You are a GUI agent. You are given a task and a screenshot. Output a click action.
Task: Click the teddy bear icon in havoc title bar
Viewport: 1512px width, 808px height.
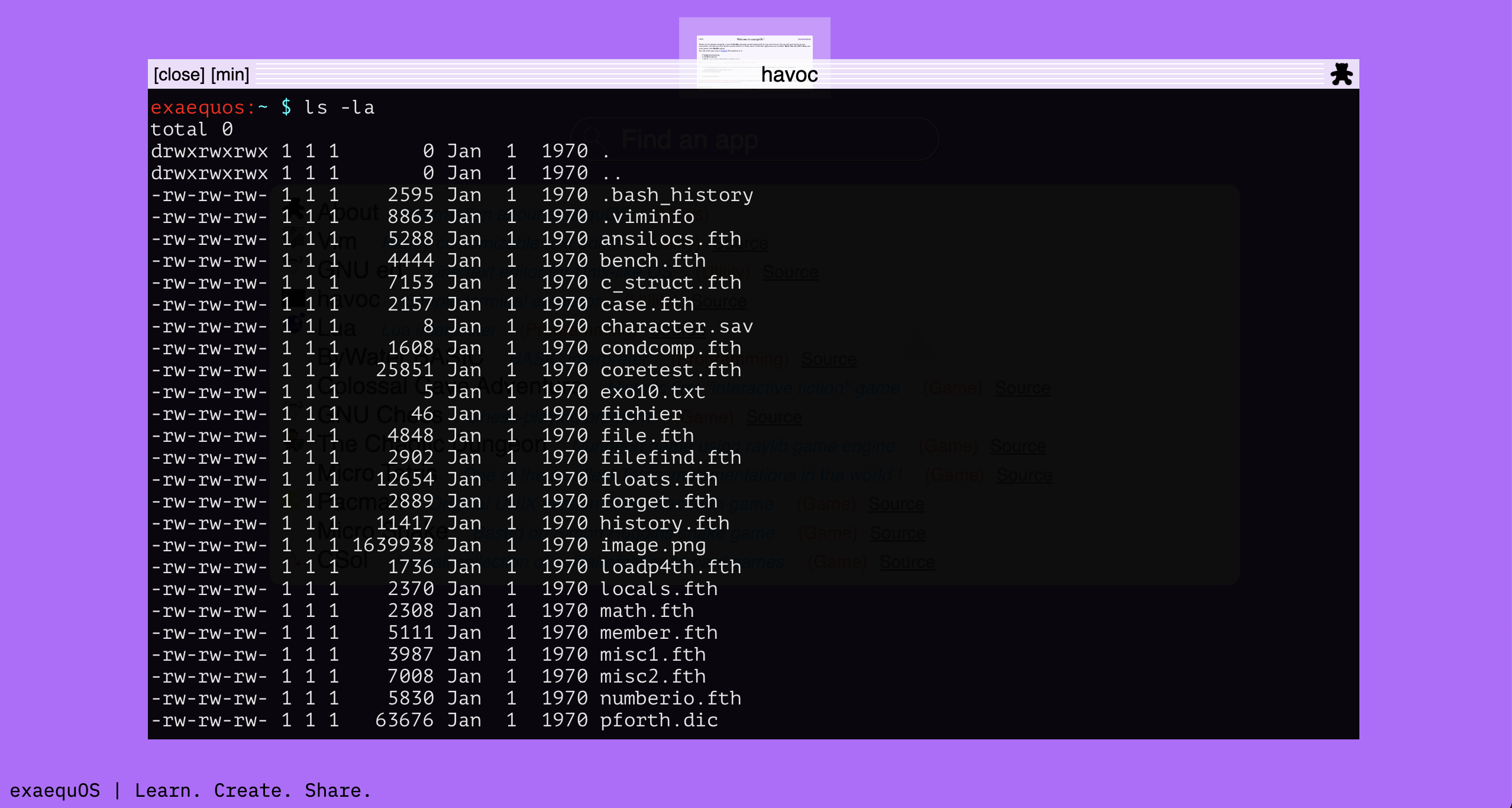click(x=1341, y=75)
